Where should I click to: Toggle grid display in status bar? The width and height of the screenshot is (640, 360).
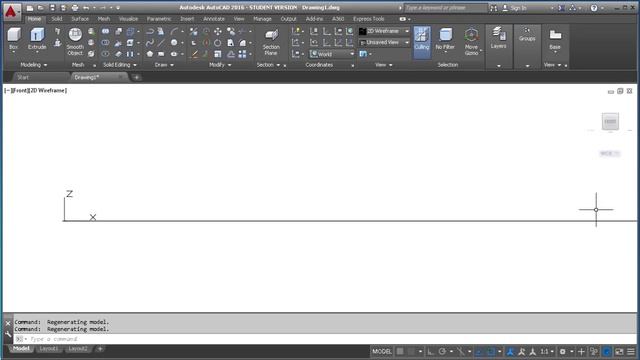tap(400, 351)
